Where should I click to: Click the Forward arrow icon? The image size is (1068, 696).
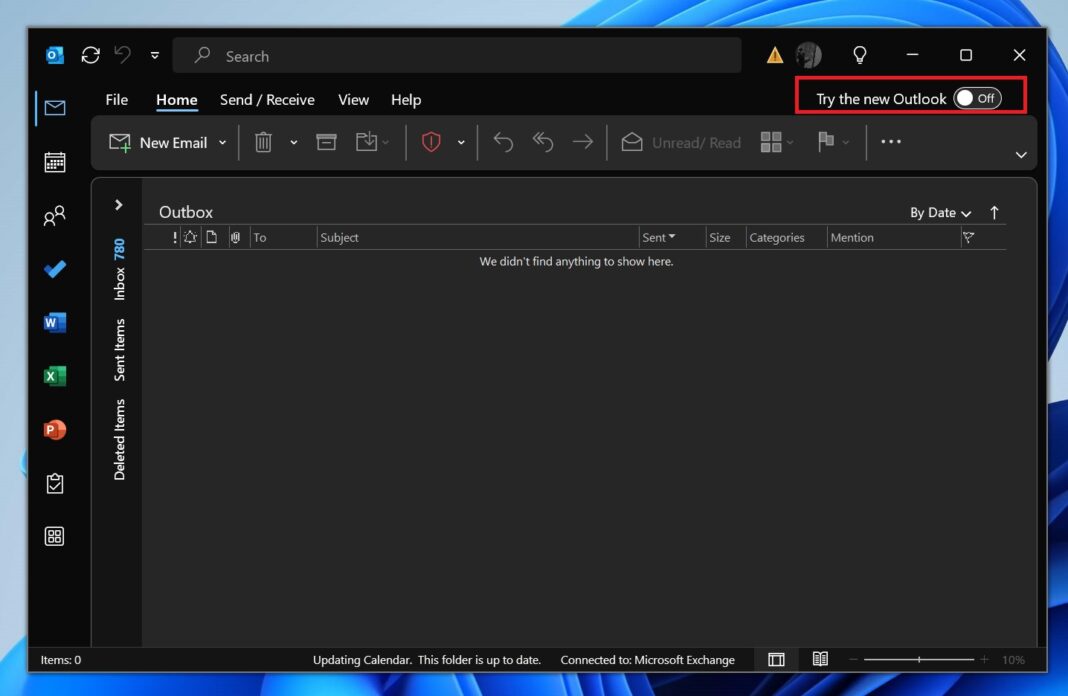(583, 142)
